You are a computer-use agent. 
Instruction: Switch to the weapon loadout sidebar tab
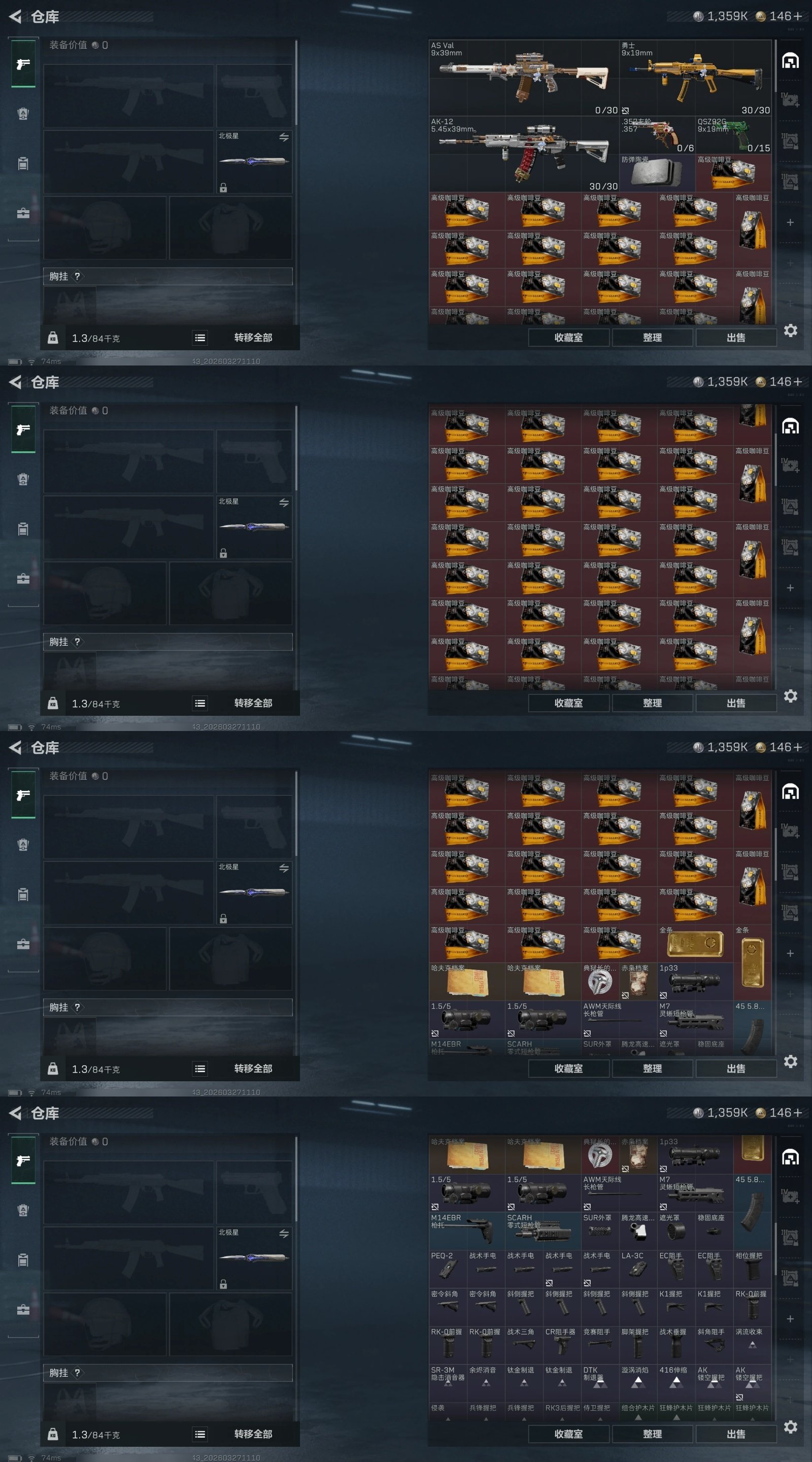[23, 64]
